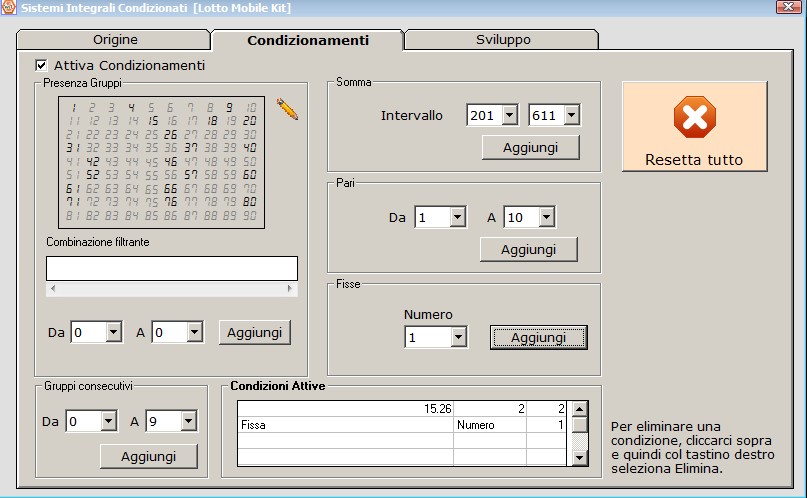The height and width of the screenshot is (498, 807).
Task: Click the Numero cell in Condizioni Attive
Action: click(489, 425)
